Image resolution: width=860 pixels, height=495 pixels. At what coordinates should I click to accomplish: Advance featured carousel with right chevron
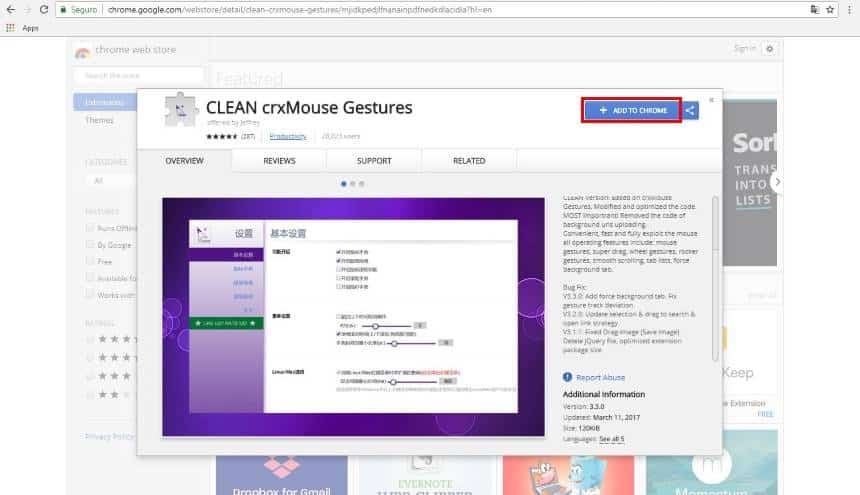tap(777, 182)
